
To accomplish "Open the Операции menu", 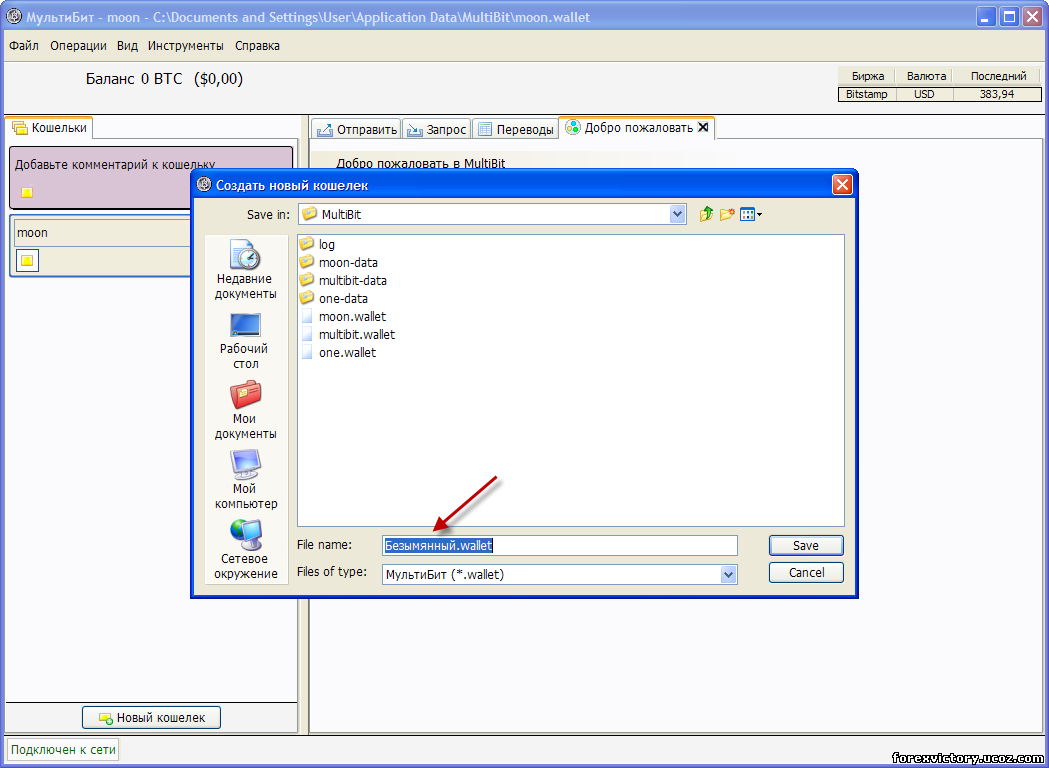I will [x=78, y=46].
